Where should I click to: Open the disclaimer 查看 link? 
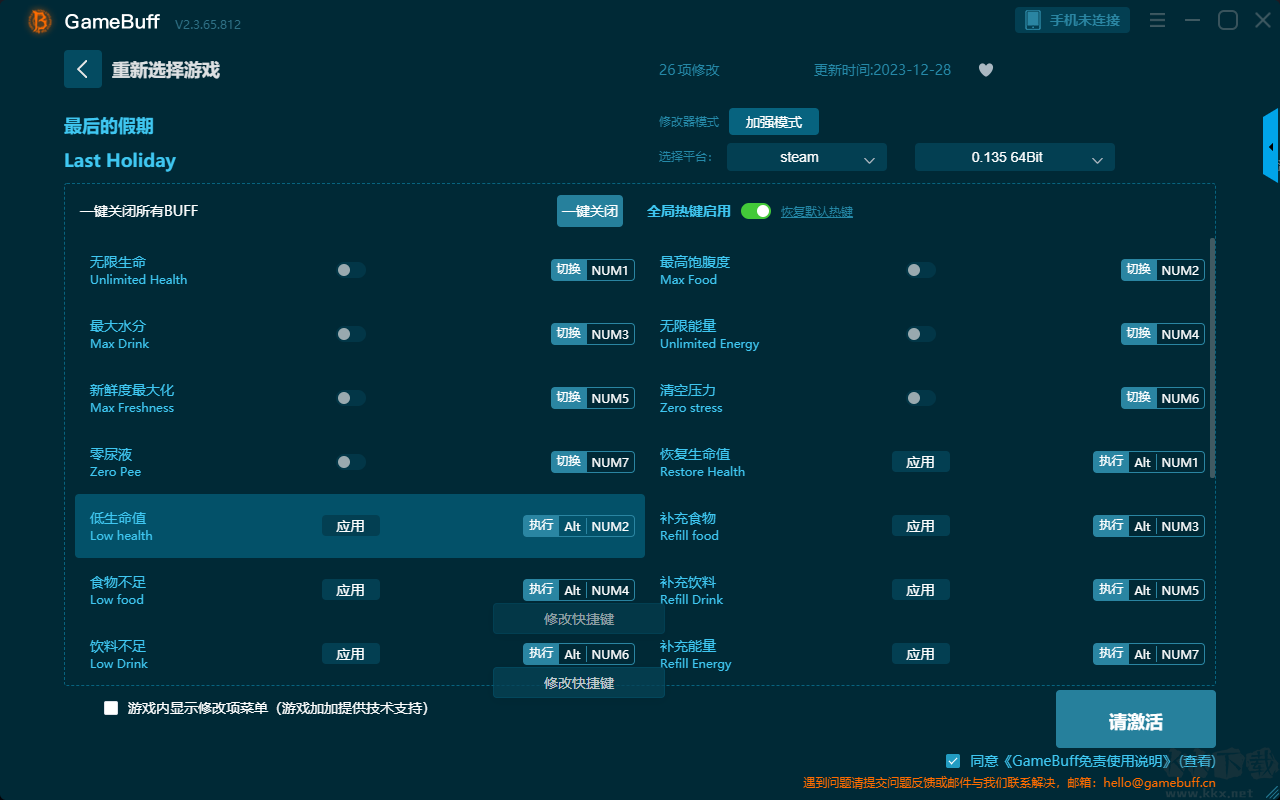click(x=1196, y=761)
